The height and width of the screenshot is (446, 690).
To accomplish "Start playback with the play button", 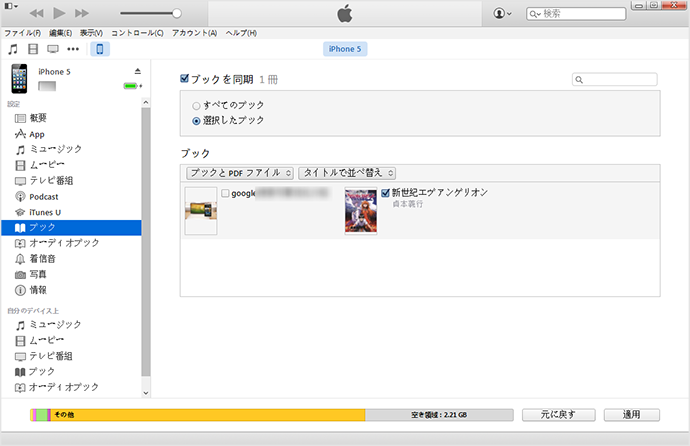I will 59,13.
